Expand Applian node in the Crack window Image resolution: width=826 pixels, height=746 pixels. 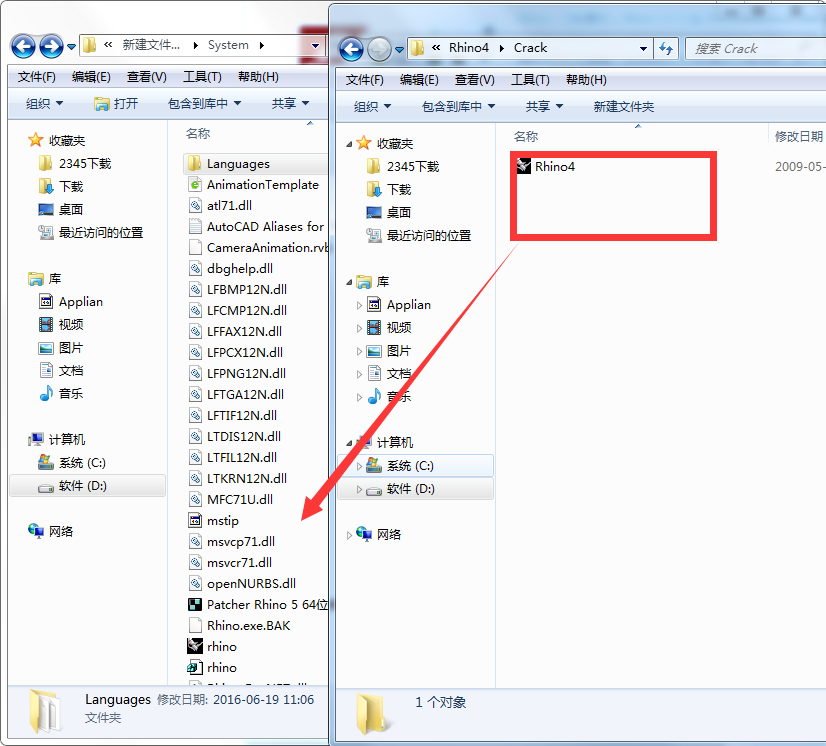(359, 306)
